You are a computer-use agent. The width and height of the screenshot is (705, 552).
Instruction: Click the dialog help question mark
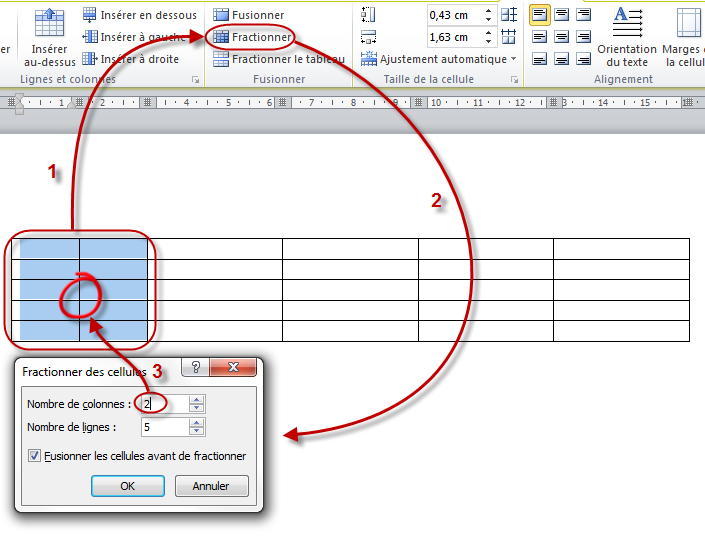[x=196, y=367]
